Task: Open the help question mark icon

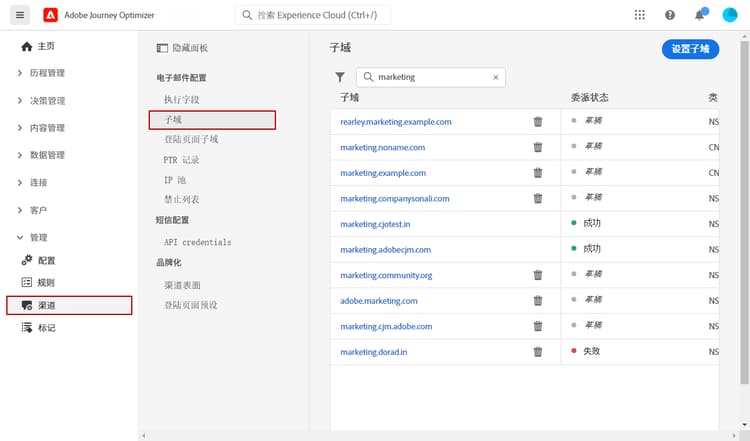Action: click(x=670, y=15)
